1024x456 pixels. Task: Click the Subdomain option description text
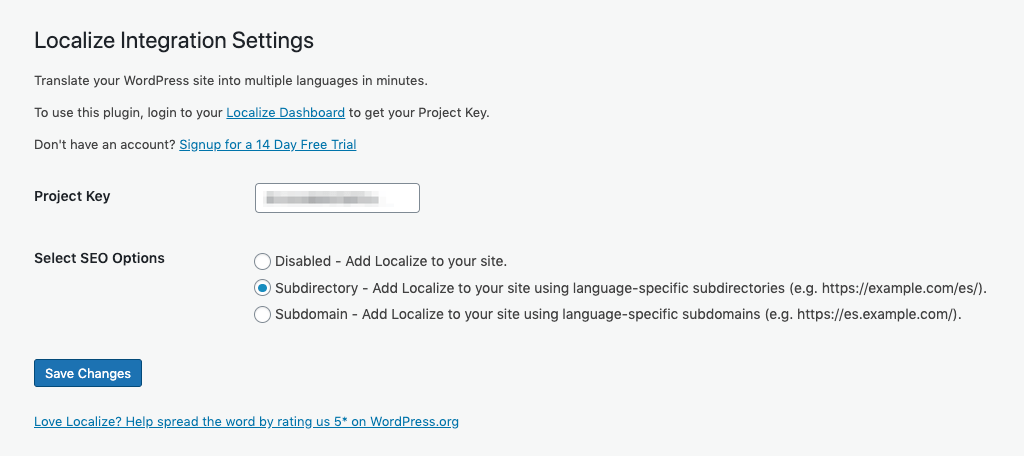520,315
